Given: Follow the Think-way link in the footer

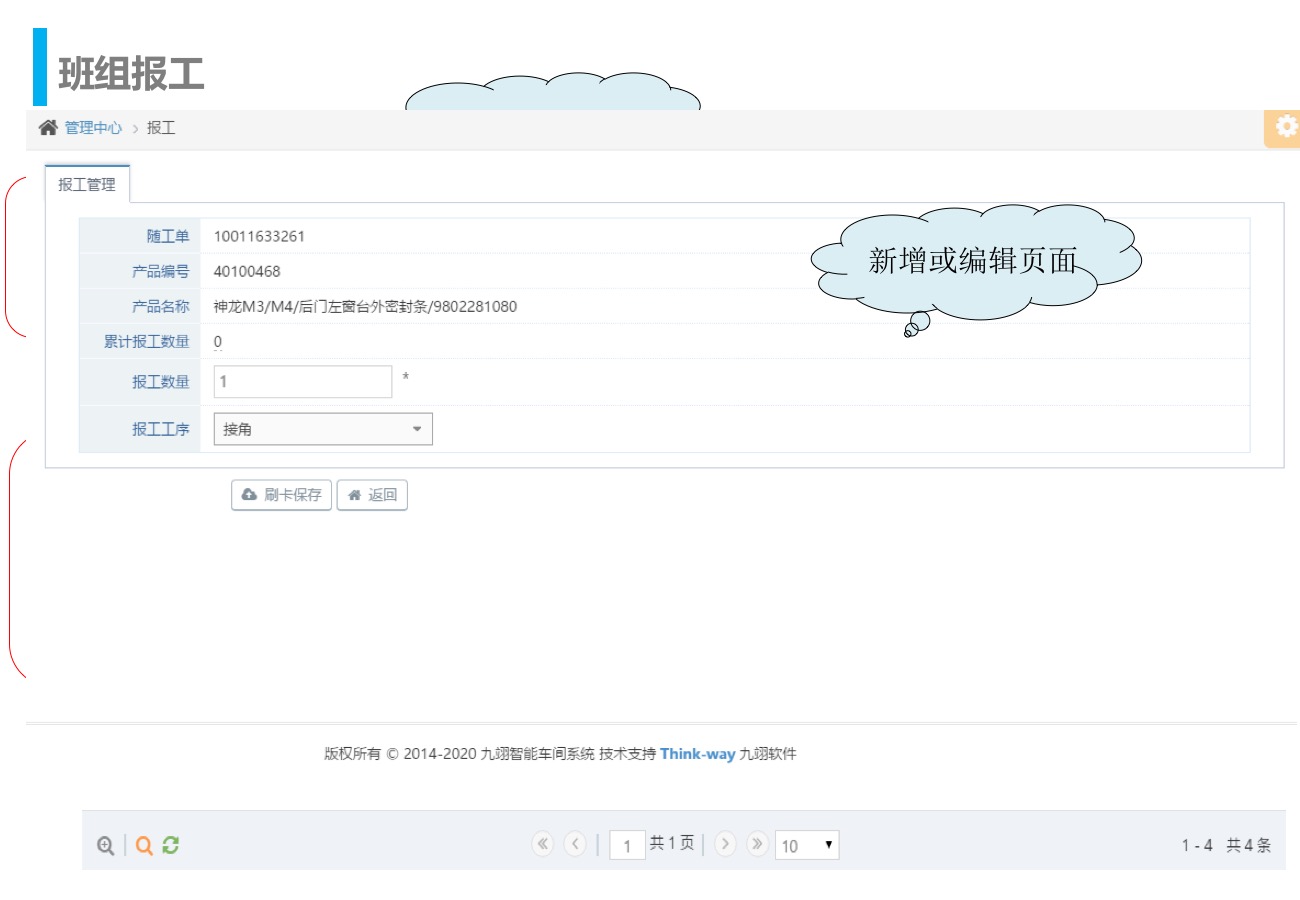Looking at the screenshot, I should (x=697, y=754).
